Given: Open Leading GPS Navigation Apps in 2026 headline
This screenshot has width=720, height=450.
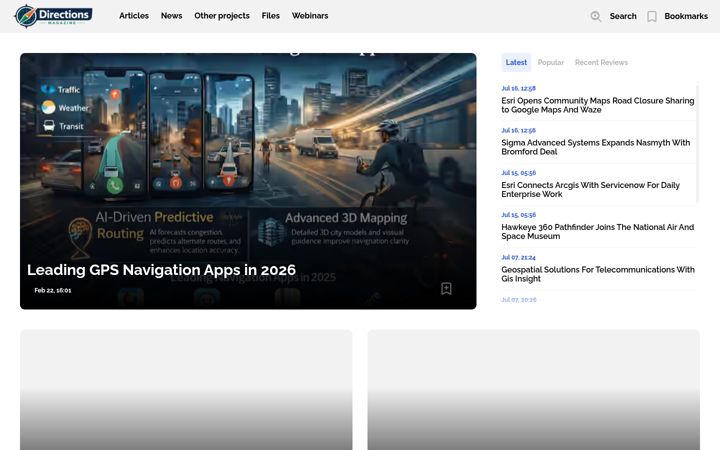Looking at the screenshot, I should click(x=161, y=270).
